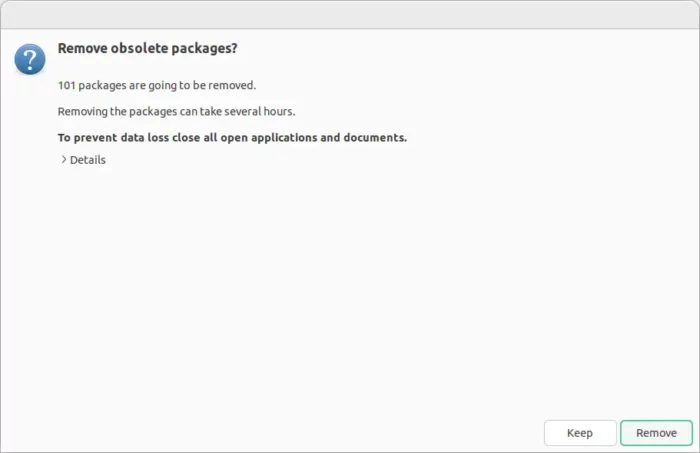Click the word "documents." in warning
This screenshot has width=700, height=453.
pyautogui.click(x=375, y=137)
